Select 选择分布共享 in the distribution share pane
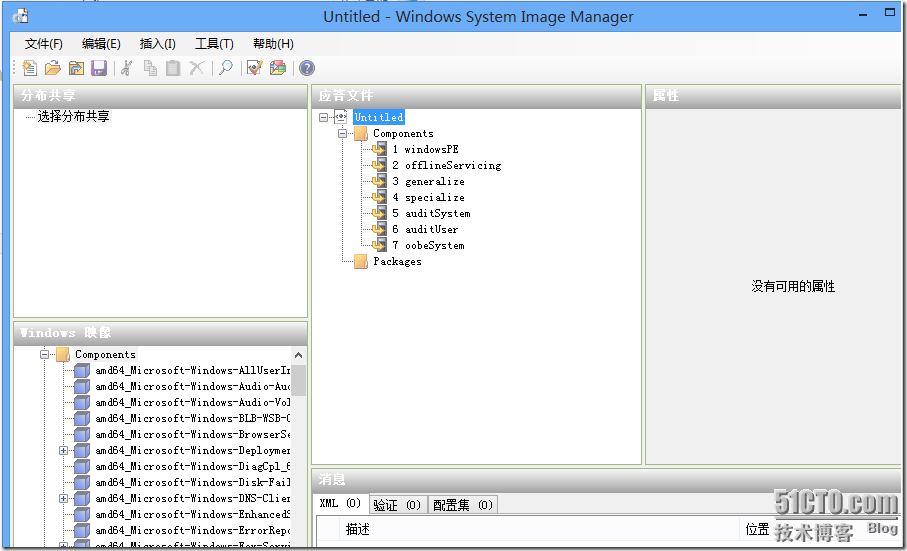This screenshot has height=551, width=907. (x=73, y=116)
